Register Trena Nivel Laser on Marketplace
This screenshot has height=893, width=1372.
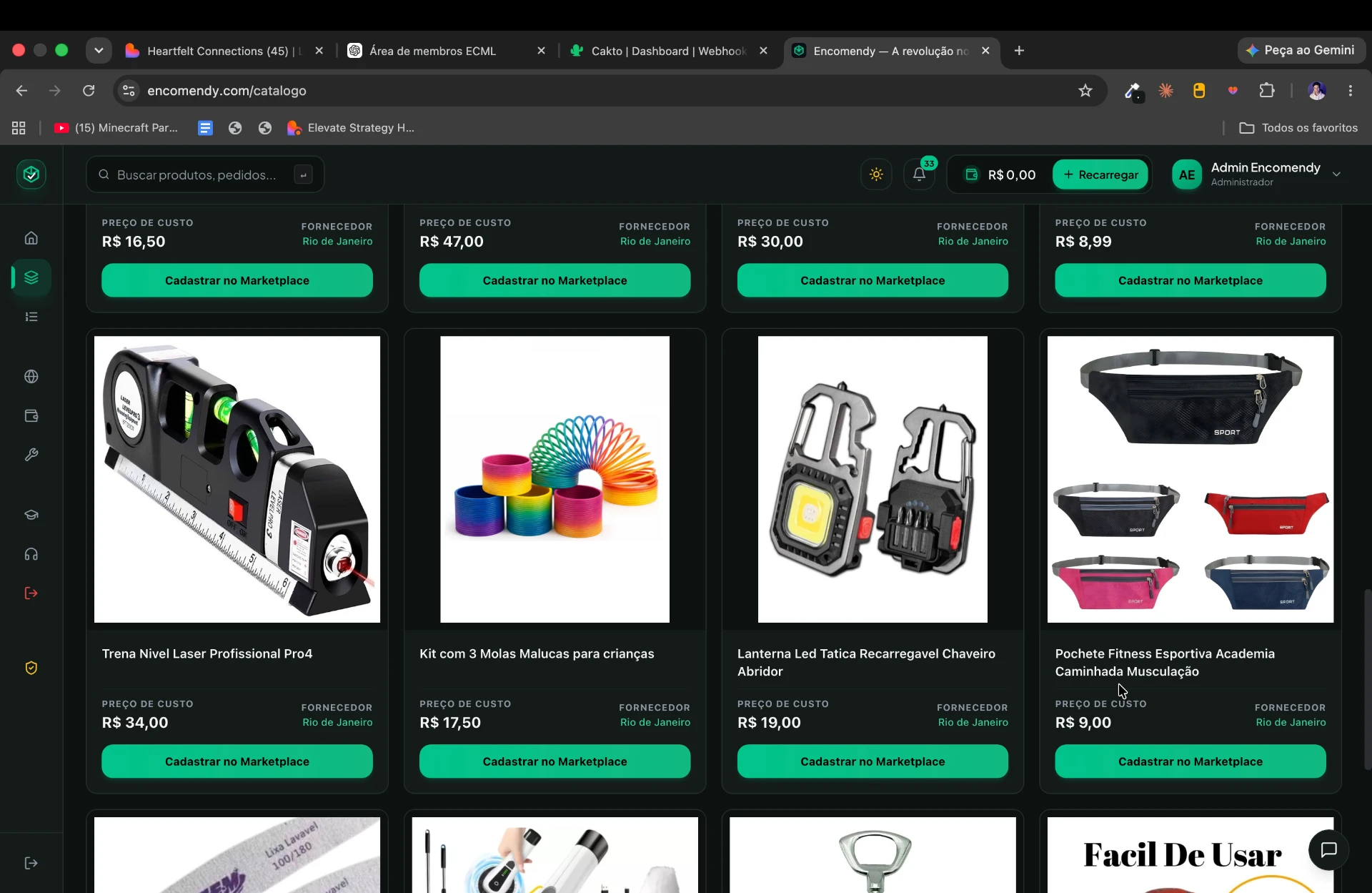pyautogui.click(x=237, y=761)
